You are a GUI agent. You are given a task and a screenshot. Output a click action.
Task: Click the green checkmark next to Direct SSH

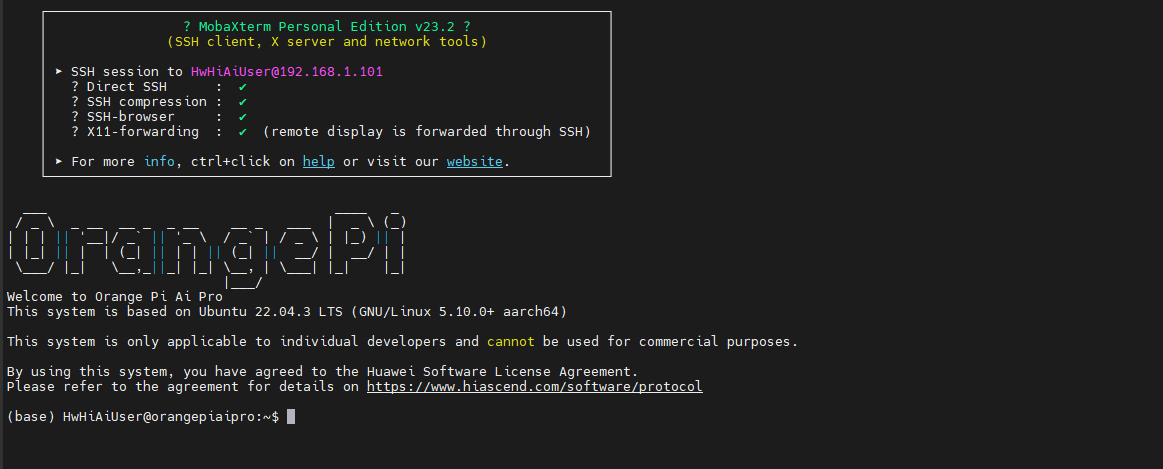pos(243,87)
